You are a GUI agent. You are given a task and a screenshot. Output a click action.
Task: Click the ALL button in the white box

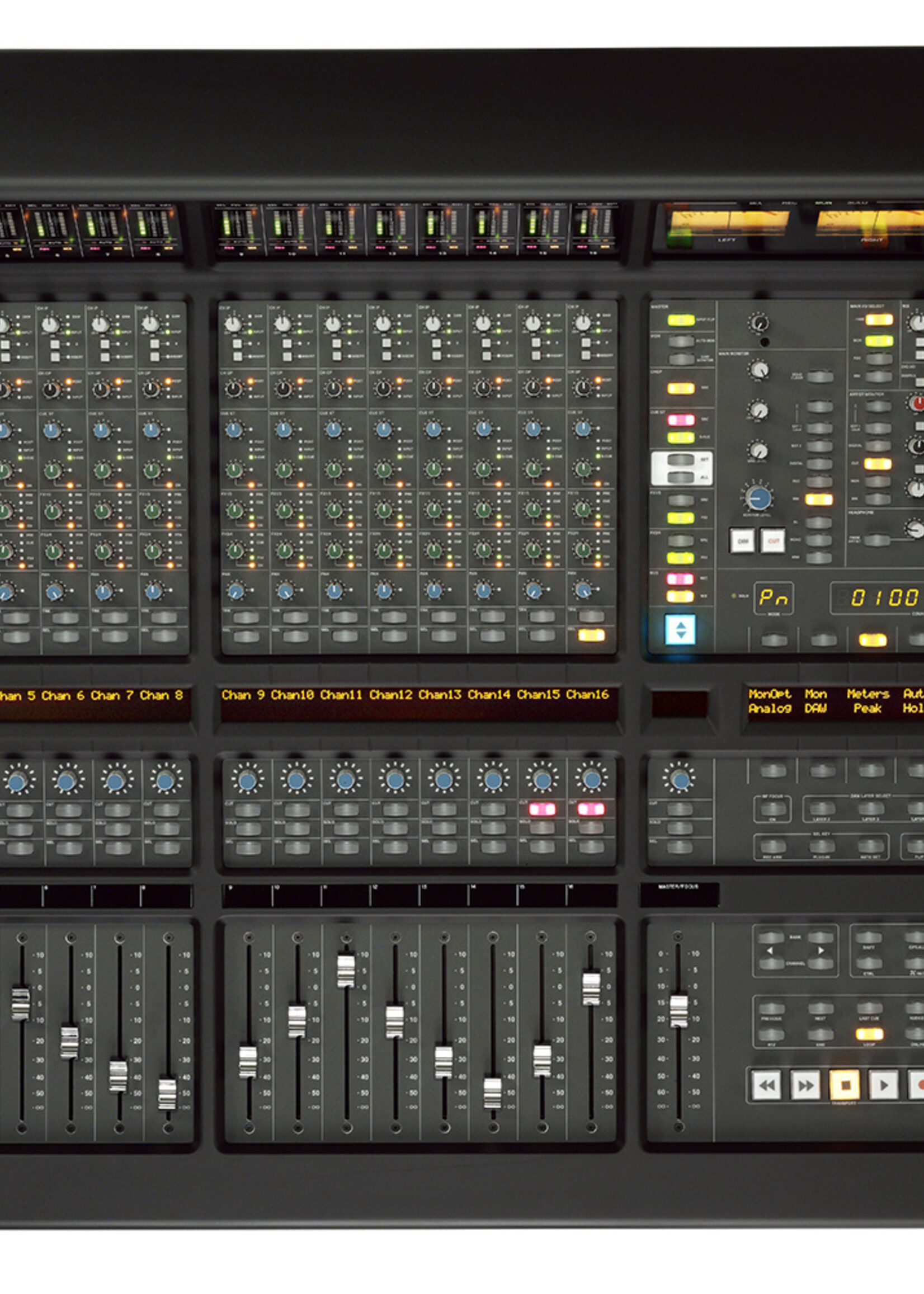point(681,477)
